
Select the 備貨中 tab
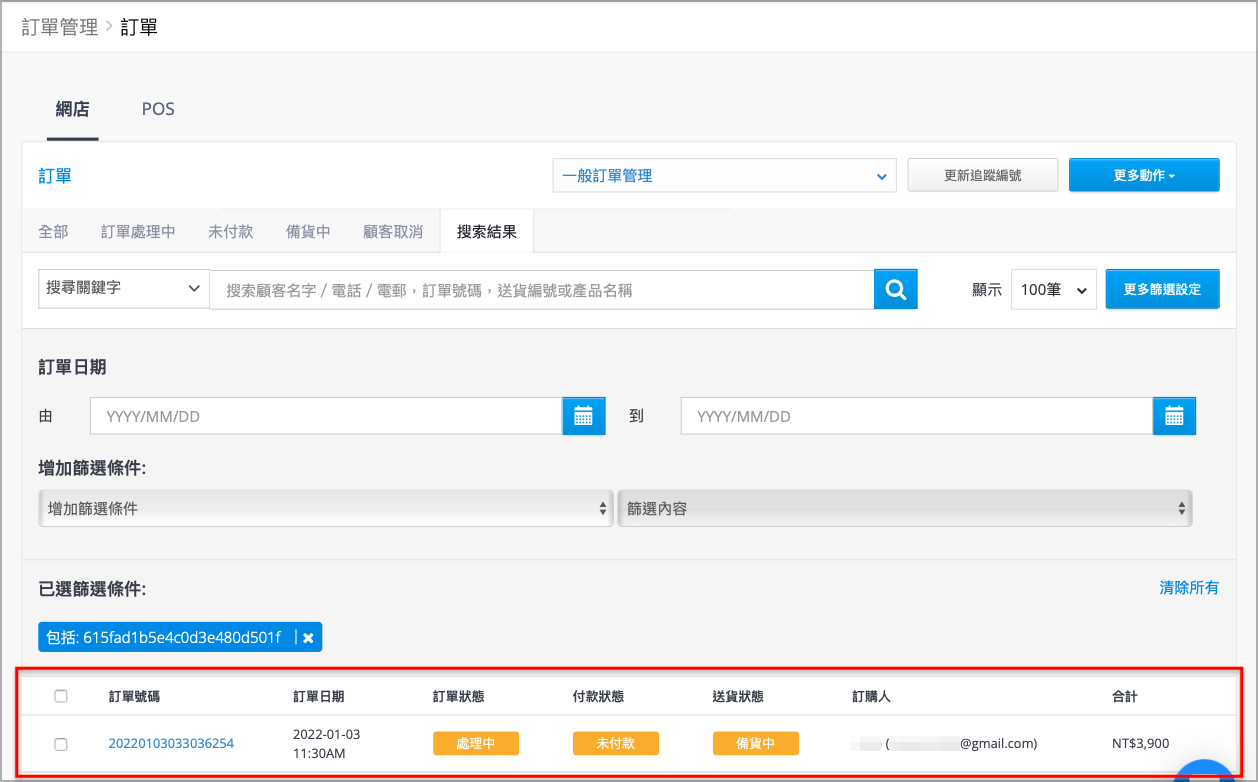coord(308,231)
